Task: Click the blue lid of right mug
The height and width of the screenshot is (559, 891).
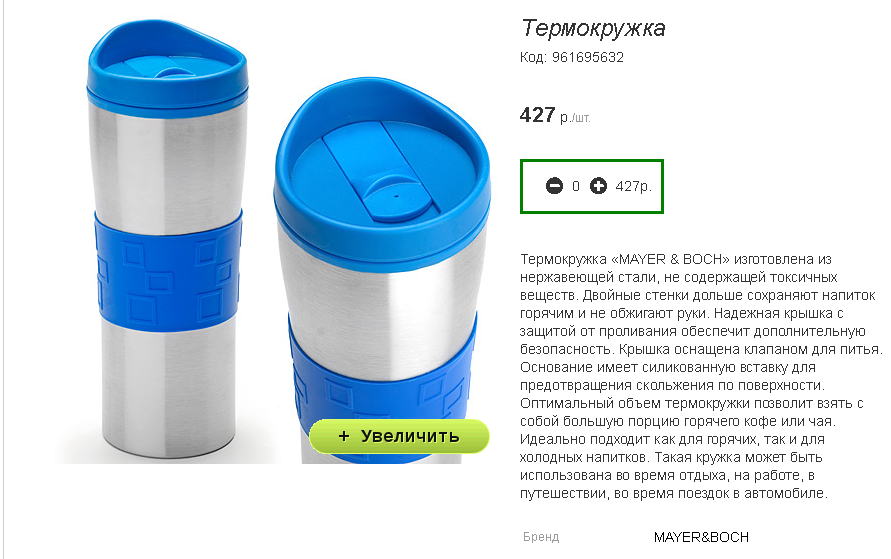Action: 382,170
